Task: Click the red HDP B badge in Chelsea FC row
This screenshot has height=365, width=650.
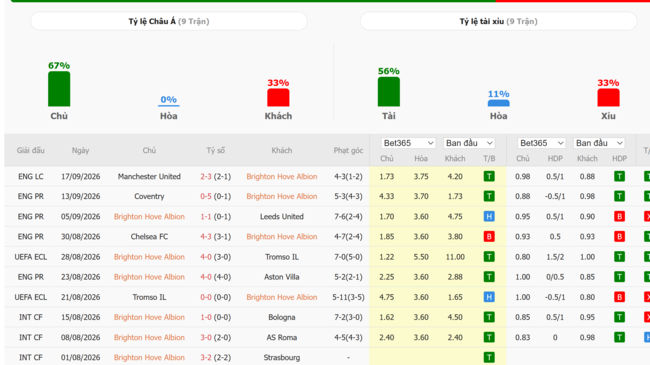Action: pyautogui.click(x=619, y=236)
